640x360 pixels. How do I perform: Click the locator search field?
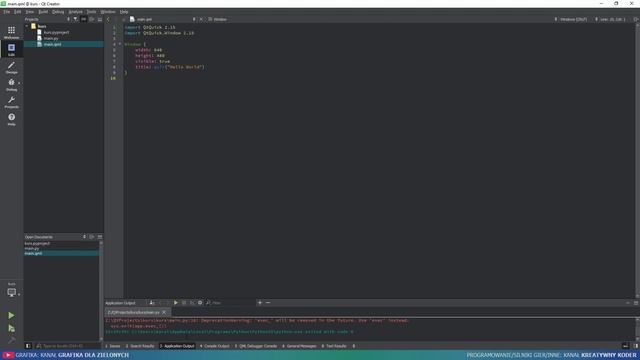pyautogui.click(x=67, y=346)
